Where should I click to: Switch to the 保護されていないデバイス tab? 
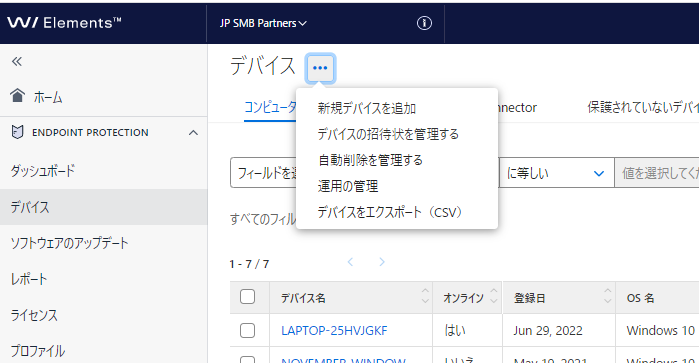pos(643,107)
